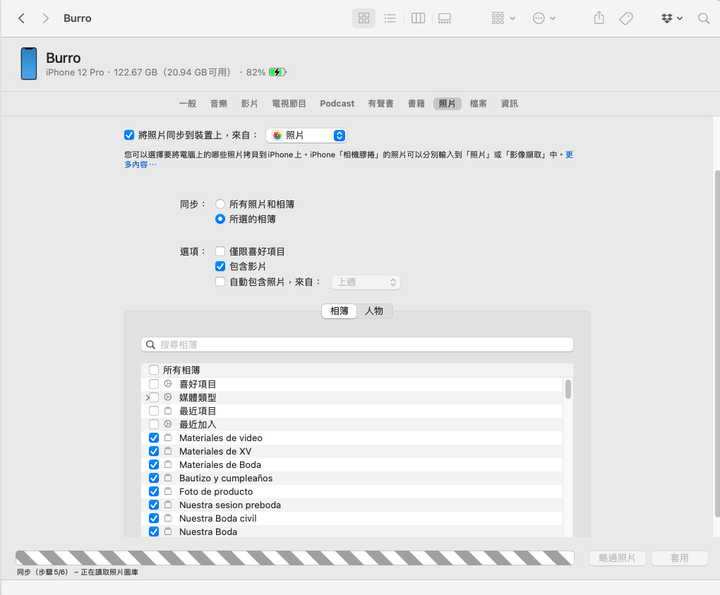The image size is (720, 595).
Task: Open the 上週 period dropdown
Action: 366,282
